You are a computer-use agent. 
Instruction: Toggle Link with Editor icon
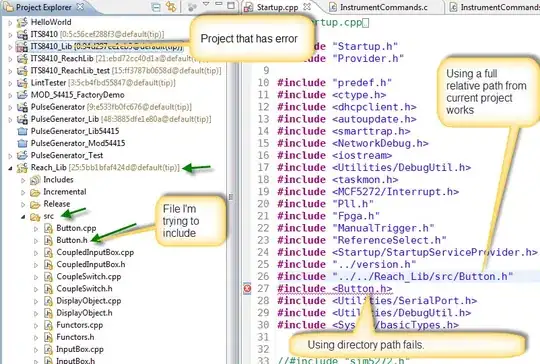click(171, 7)
